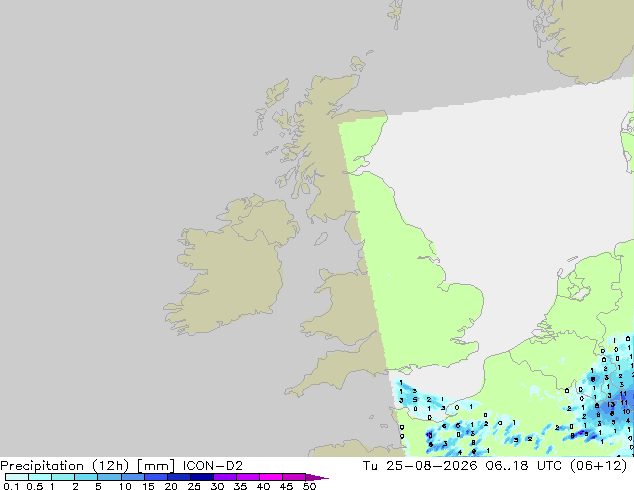Select the legend swatch between 10 and 15
Viewport: 634px width, 490px height.
pos(133,477)
